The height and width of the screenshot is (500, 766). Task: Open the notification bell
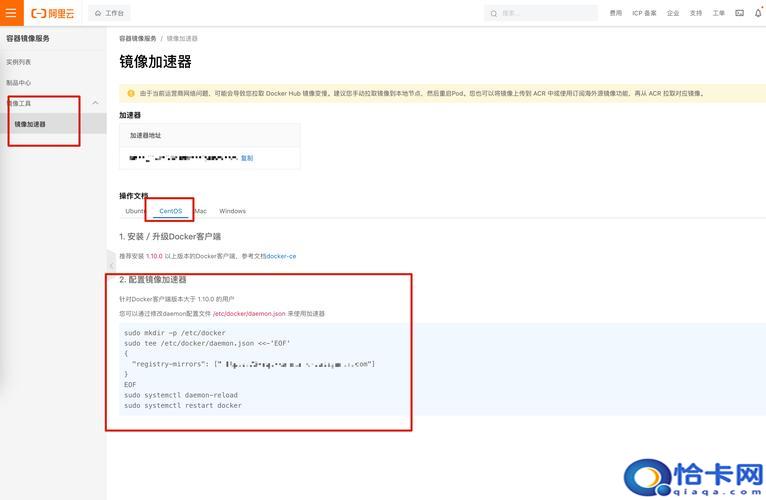coord(758,13)
